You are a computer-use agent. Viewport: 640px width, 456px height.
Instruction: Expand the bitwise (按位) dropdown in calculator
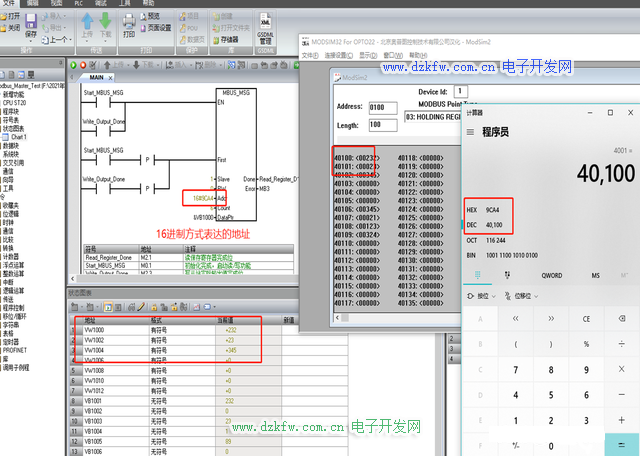click(x=484, y=296)
